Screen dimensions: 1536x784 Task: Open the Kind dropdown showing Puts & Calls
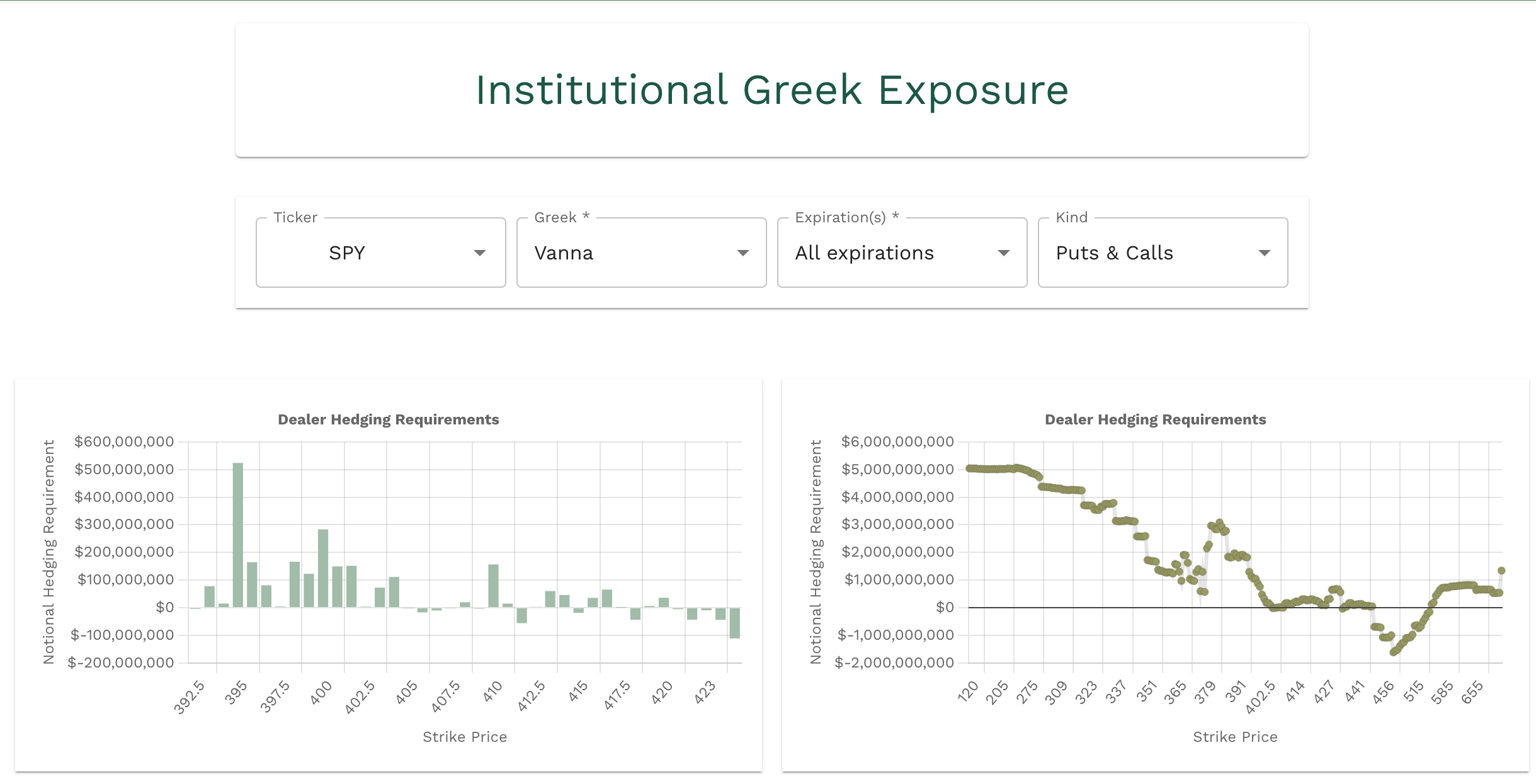coord(1163,253)
